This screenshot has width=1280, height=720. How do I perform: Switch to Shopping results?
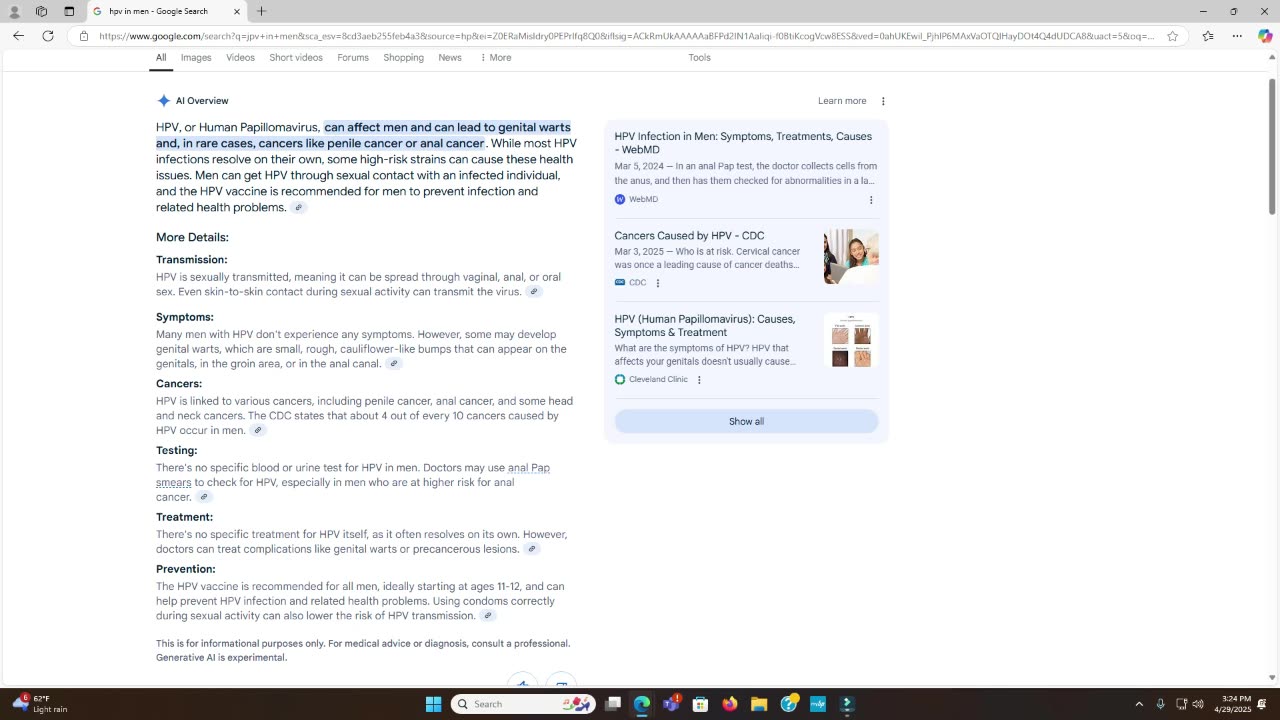pos(404,58)
